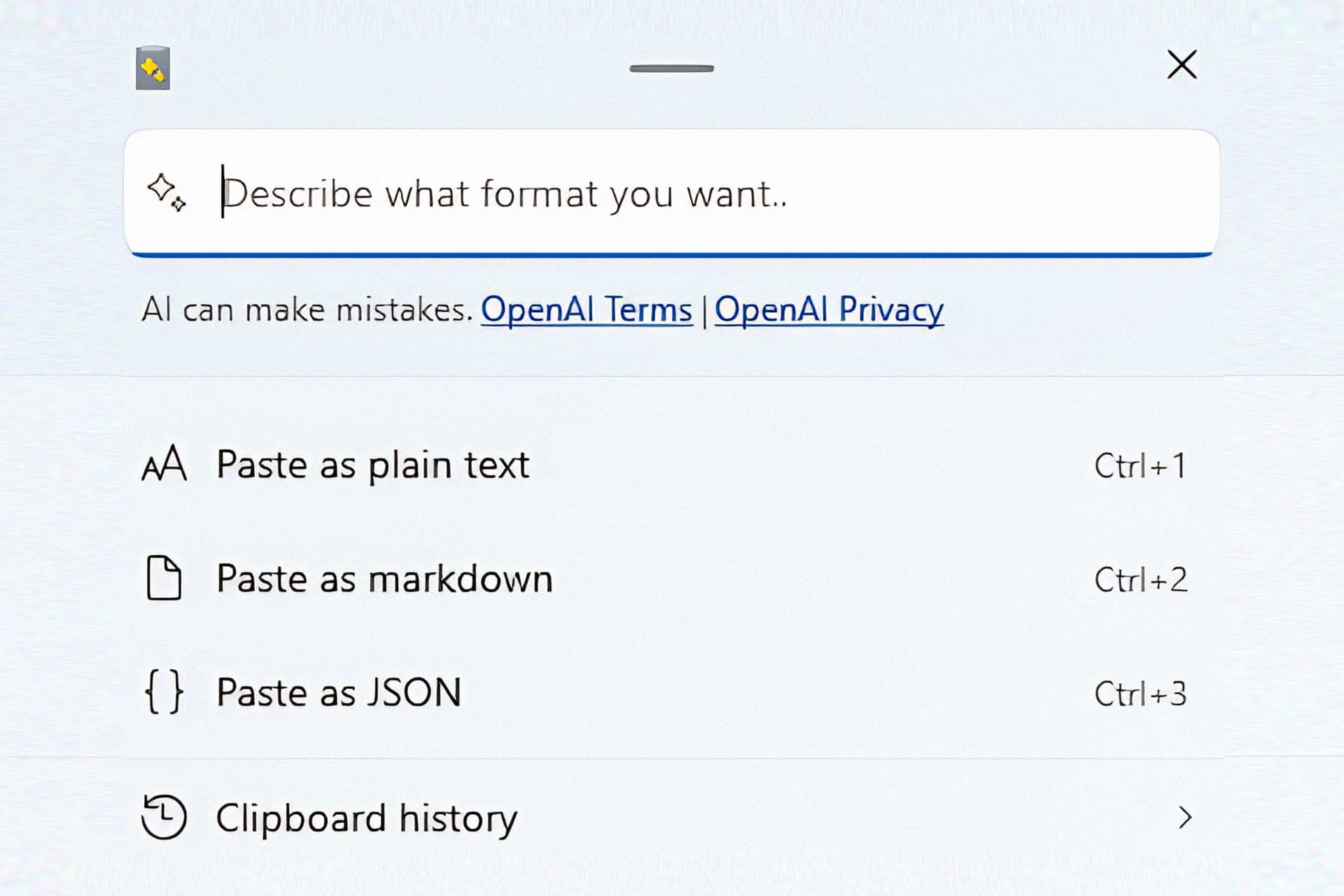Close the Advanced Paste window

(1182, 65)
